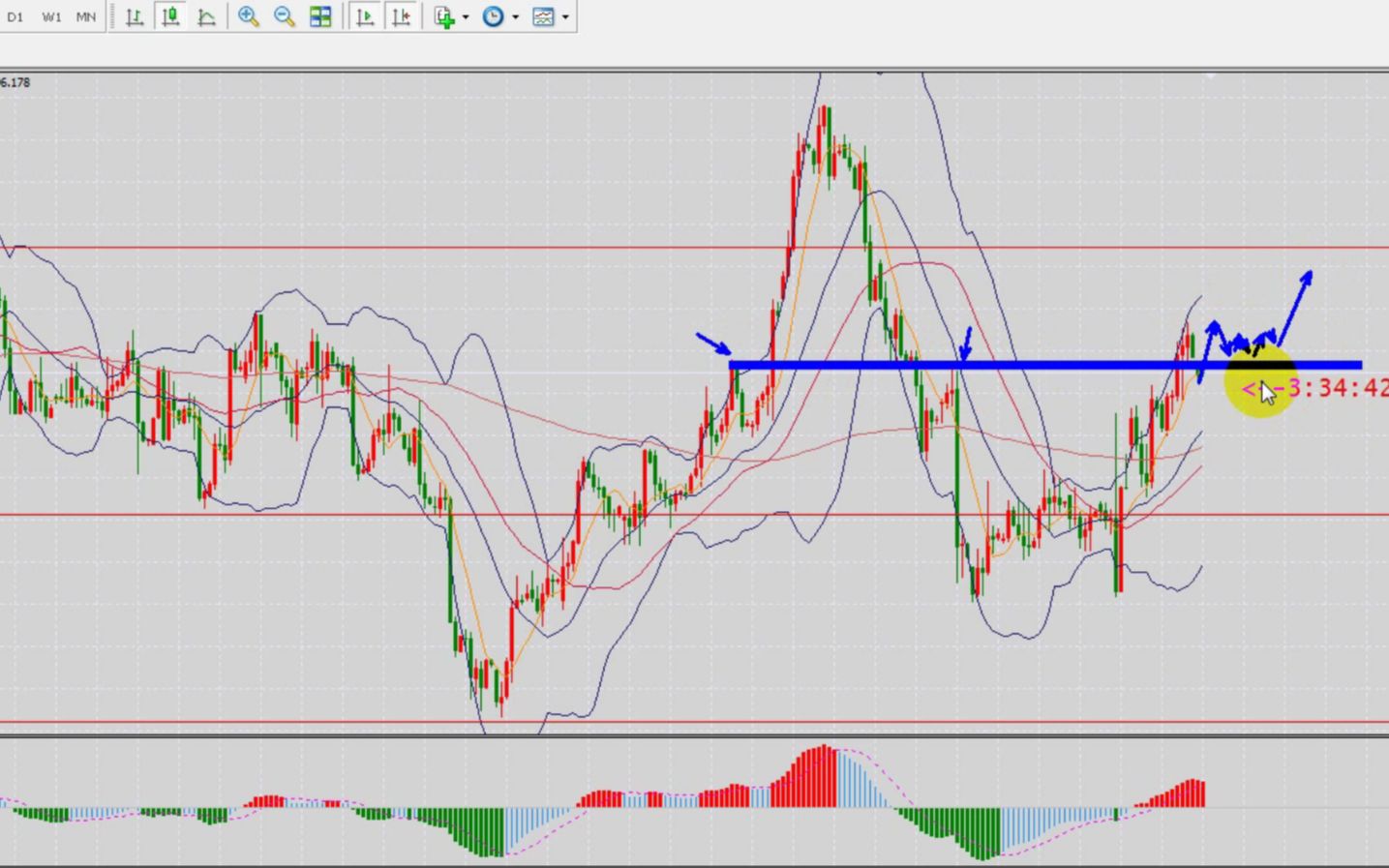The width and height of the screenshot is (1389, 868).
Task: Expand the indicators dropdown arrow
Action: click(x=466, y=17)
